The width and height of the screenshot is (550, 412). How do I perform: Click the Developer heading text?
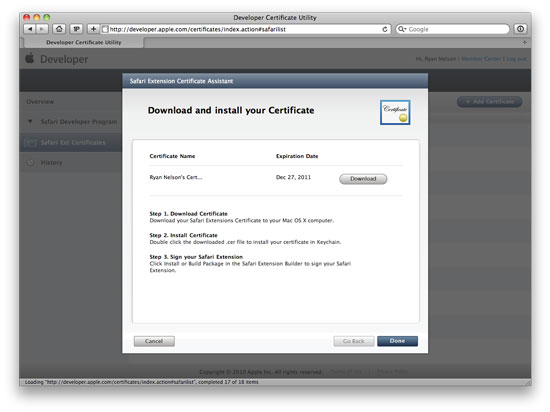pos(64,59)
